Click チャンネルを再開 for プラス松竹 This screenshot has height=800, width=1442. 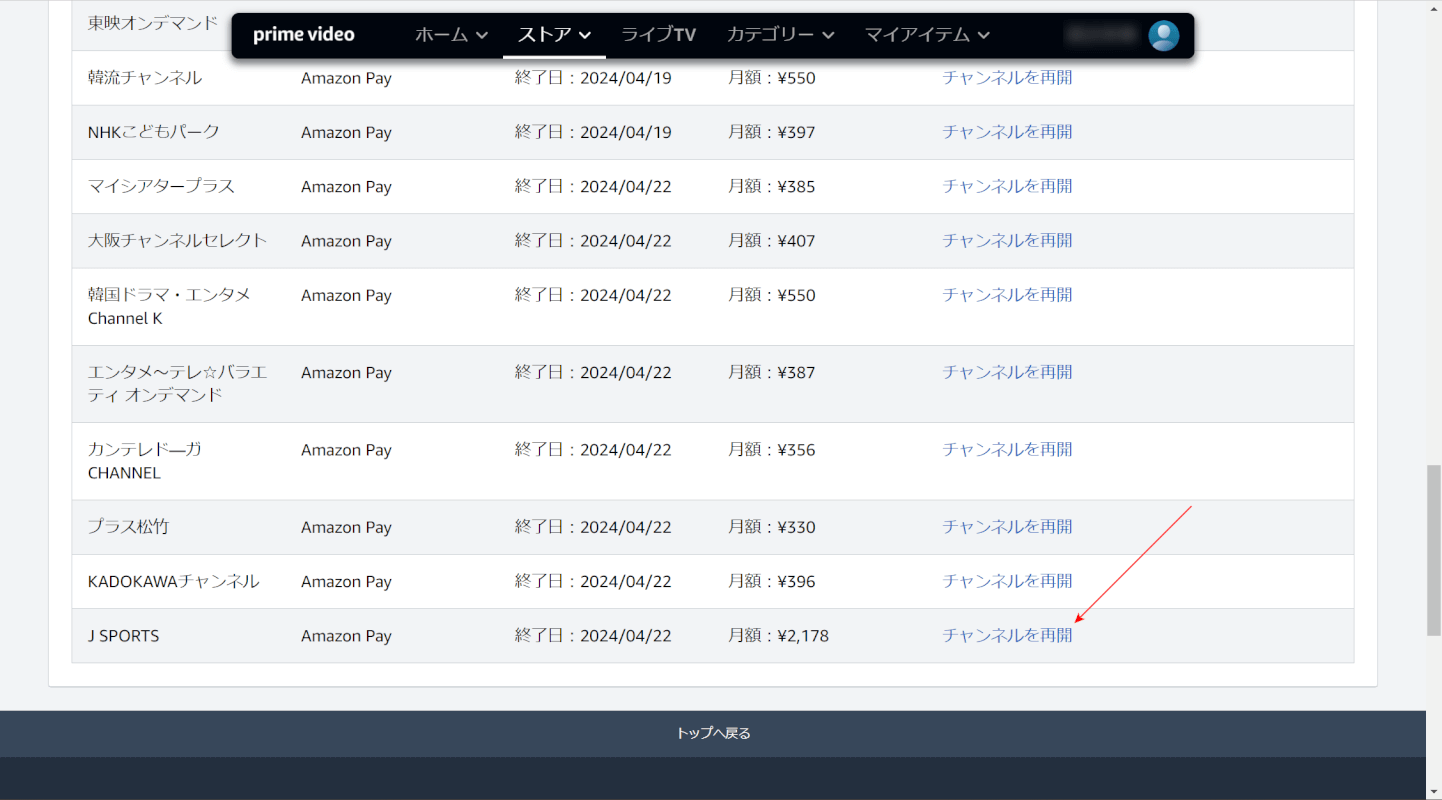coord(1007,526)
